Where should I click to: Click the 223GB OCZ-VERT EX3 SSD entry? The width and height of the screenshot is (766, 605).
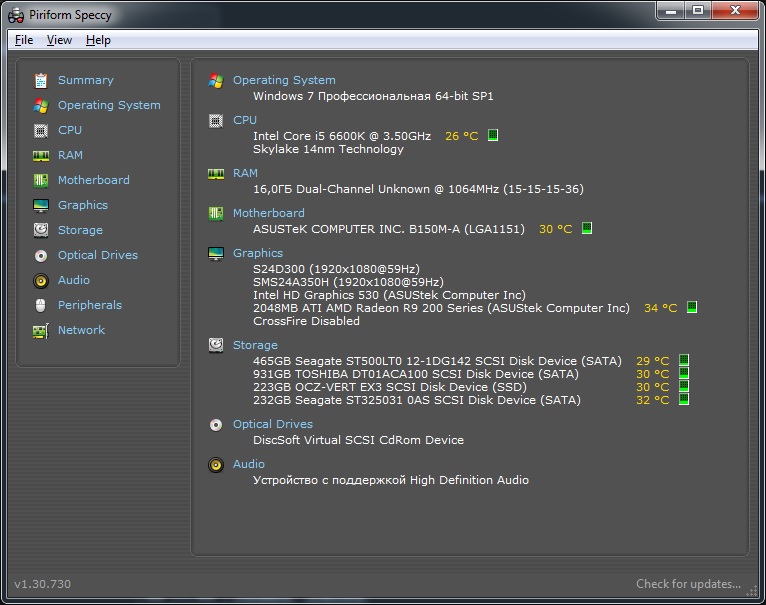[x=390, y=387]
